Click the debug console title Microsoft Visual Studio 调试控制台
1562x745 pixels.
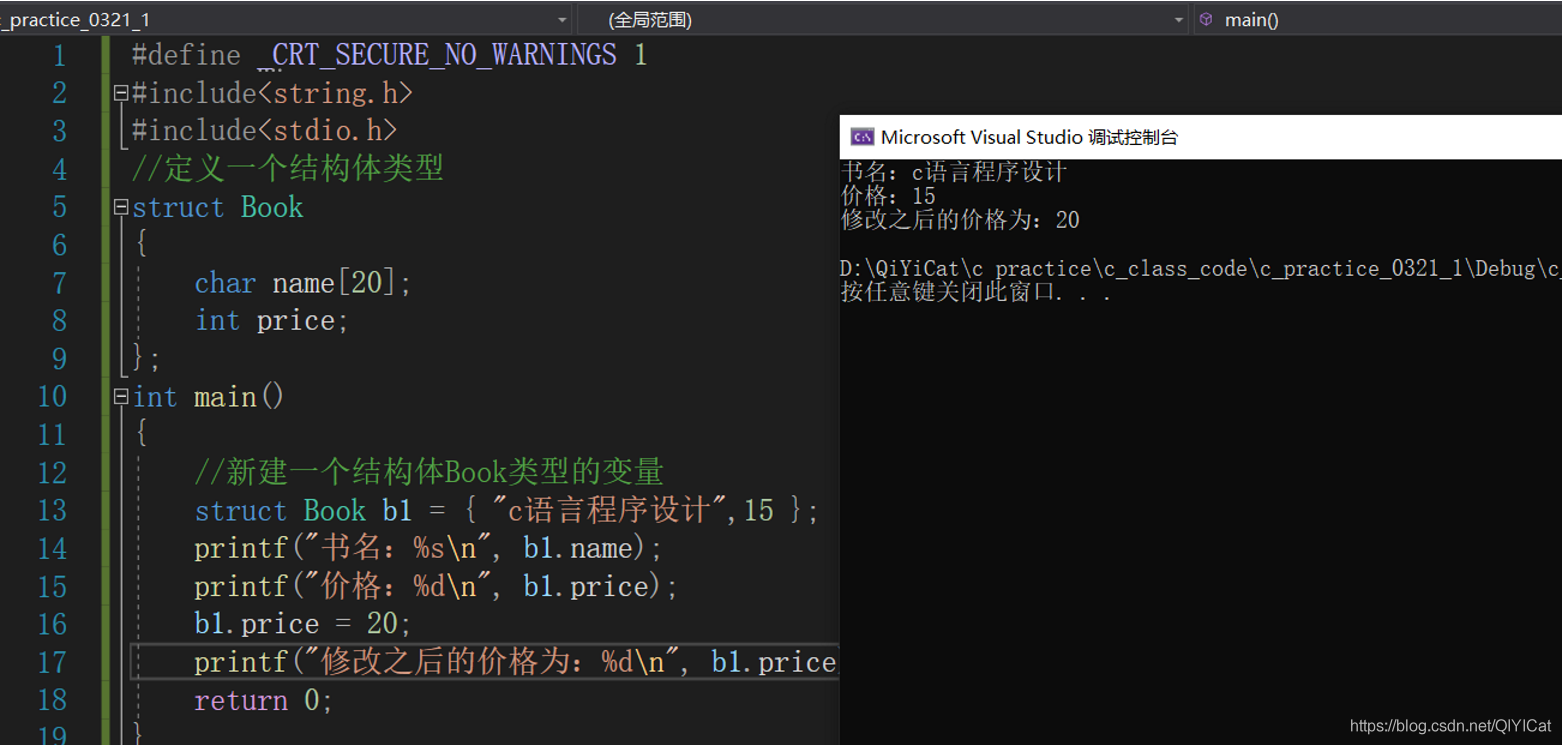coord(1030,137)
